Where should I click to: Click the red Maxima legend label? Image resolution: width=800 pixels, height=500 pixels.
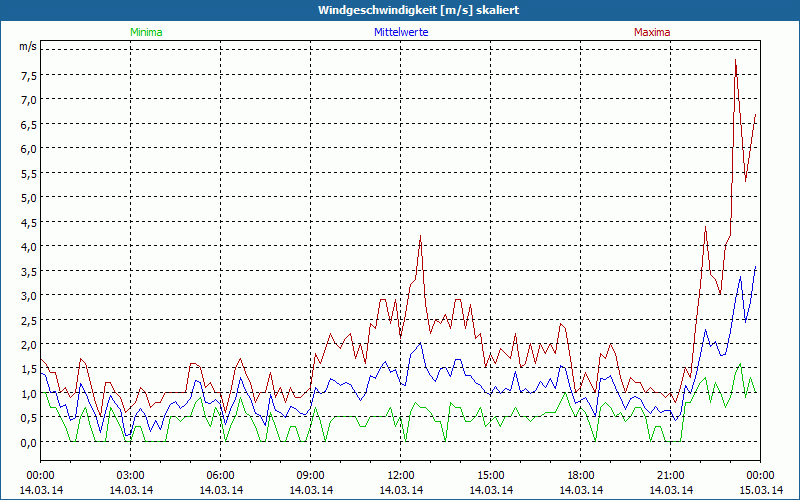(x=652, y=32)
